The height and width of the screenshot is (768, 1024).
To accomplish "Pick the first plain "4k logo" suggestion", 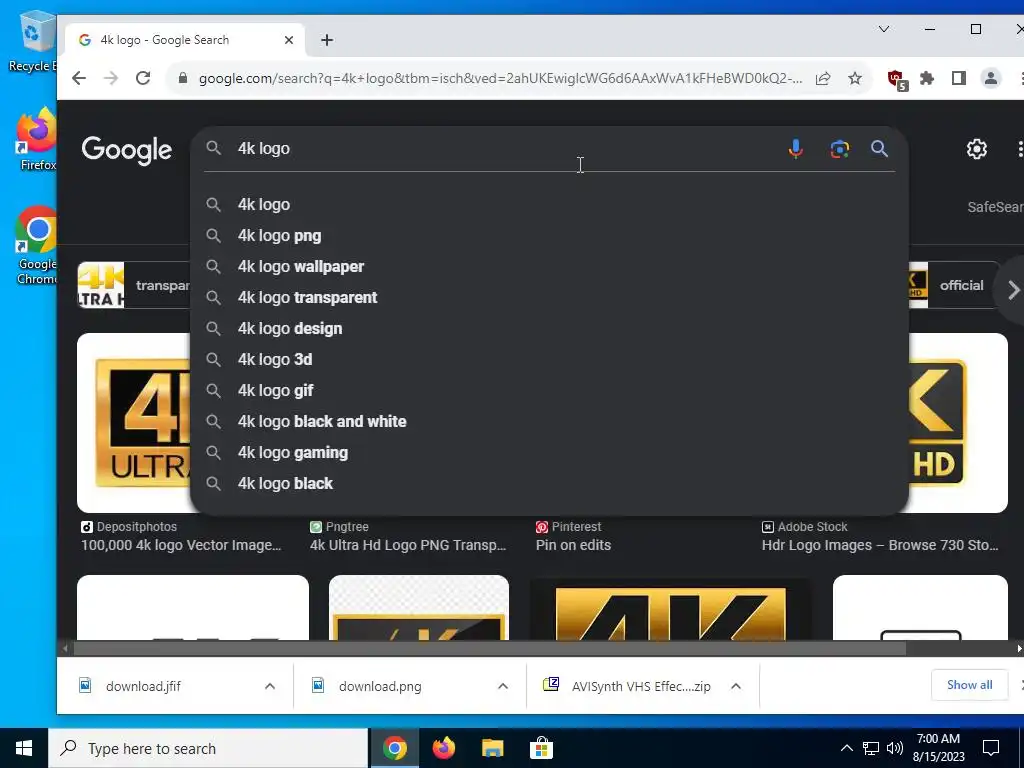I will [549, 204].
